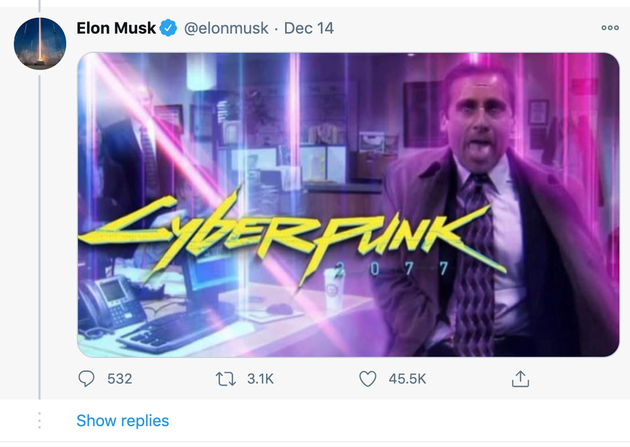Open the three-dot more options menu

tap(610, 28)
